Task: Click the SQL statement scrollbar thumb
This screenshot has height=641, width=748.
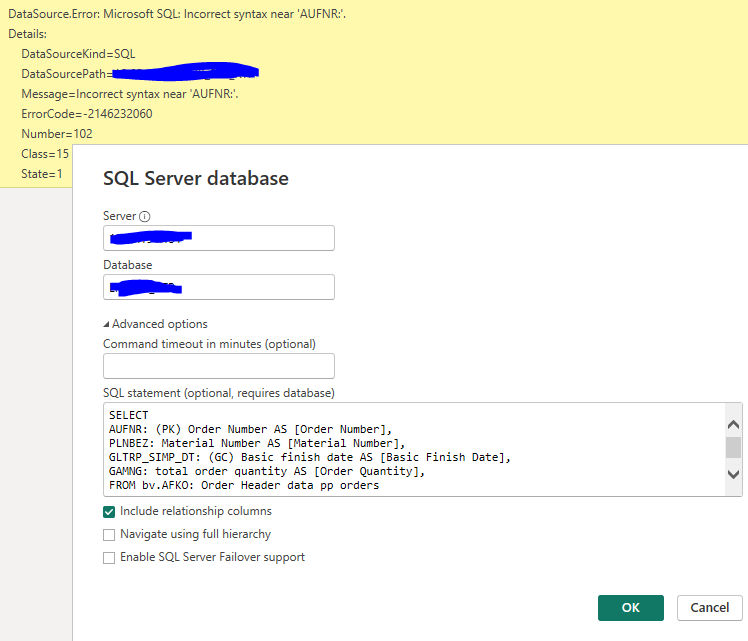Action: point(733,447)
